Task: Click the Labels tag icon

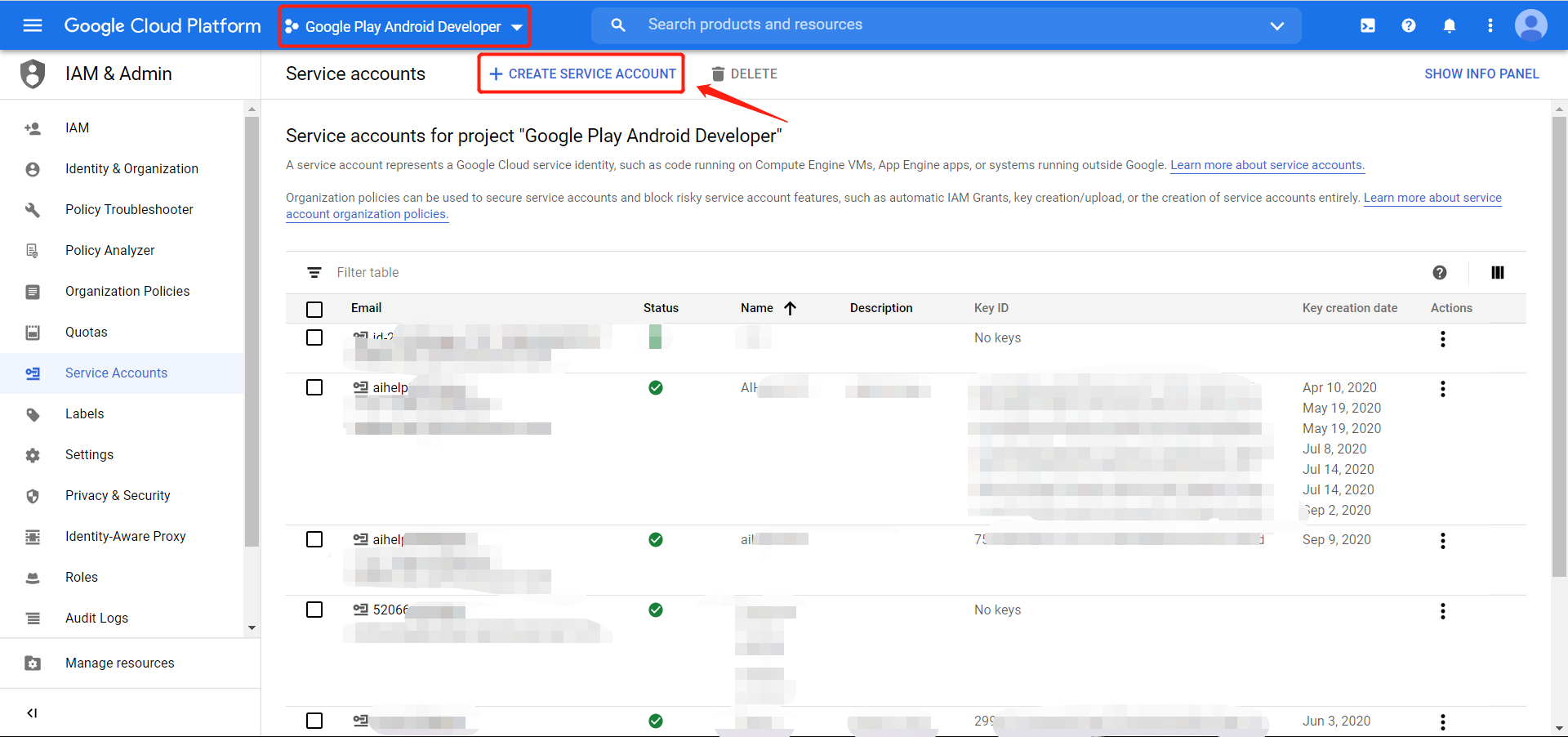Action: (x=33, y=414)
